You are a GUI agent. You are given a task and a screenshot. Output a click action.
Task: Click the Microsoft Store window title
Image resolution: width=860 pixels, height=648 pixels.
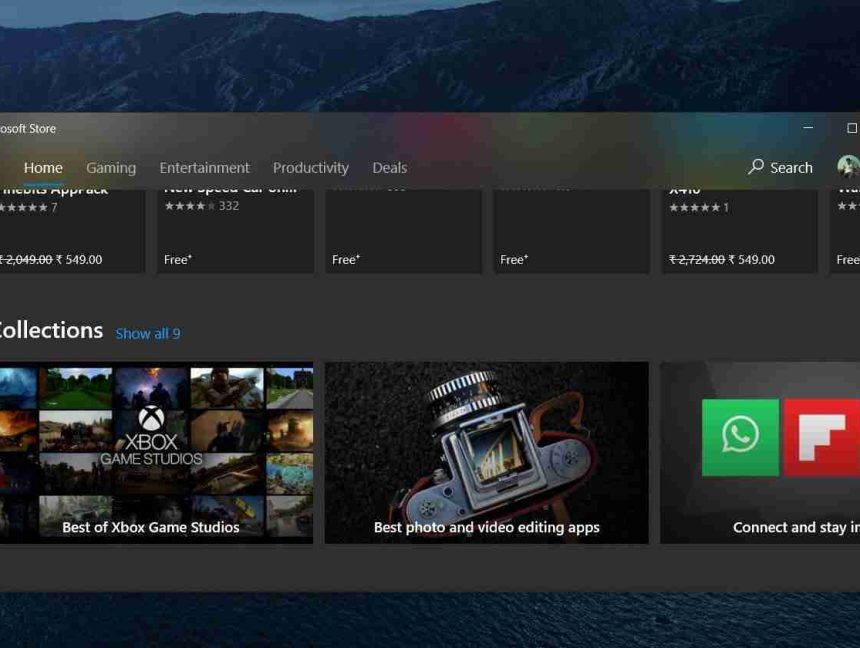28,128
